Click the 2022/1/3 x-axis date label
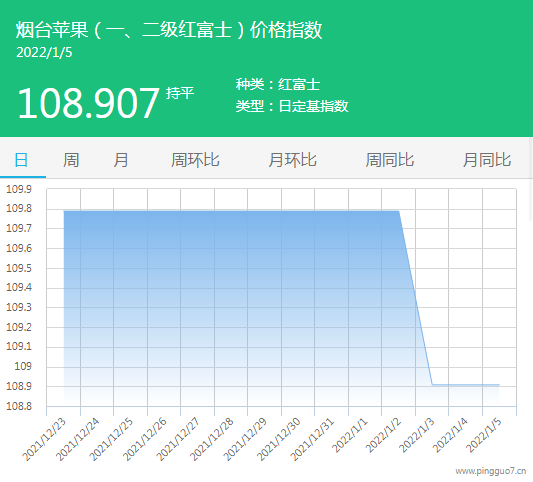Screen dimensions: 533x482 (417, 435)
